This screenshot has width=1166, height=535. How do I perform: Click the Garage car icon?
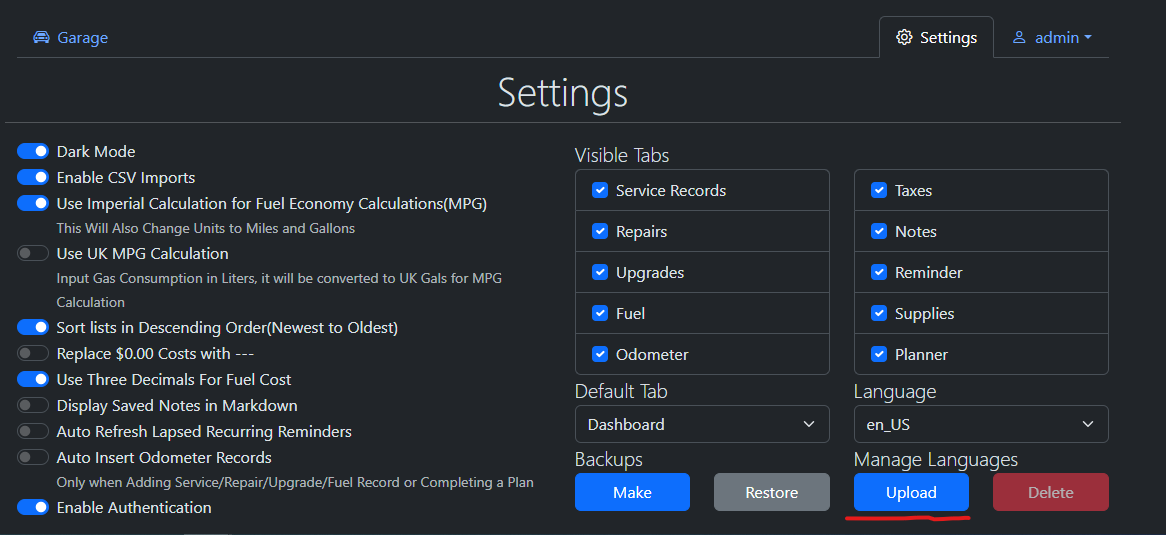pos(41,38)
